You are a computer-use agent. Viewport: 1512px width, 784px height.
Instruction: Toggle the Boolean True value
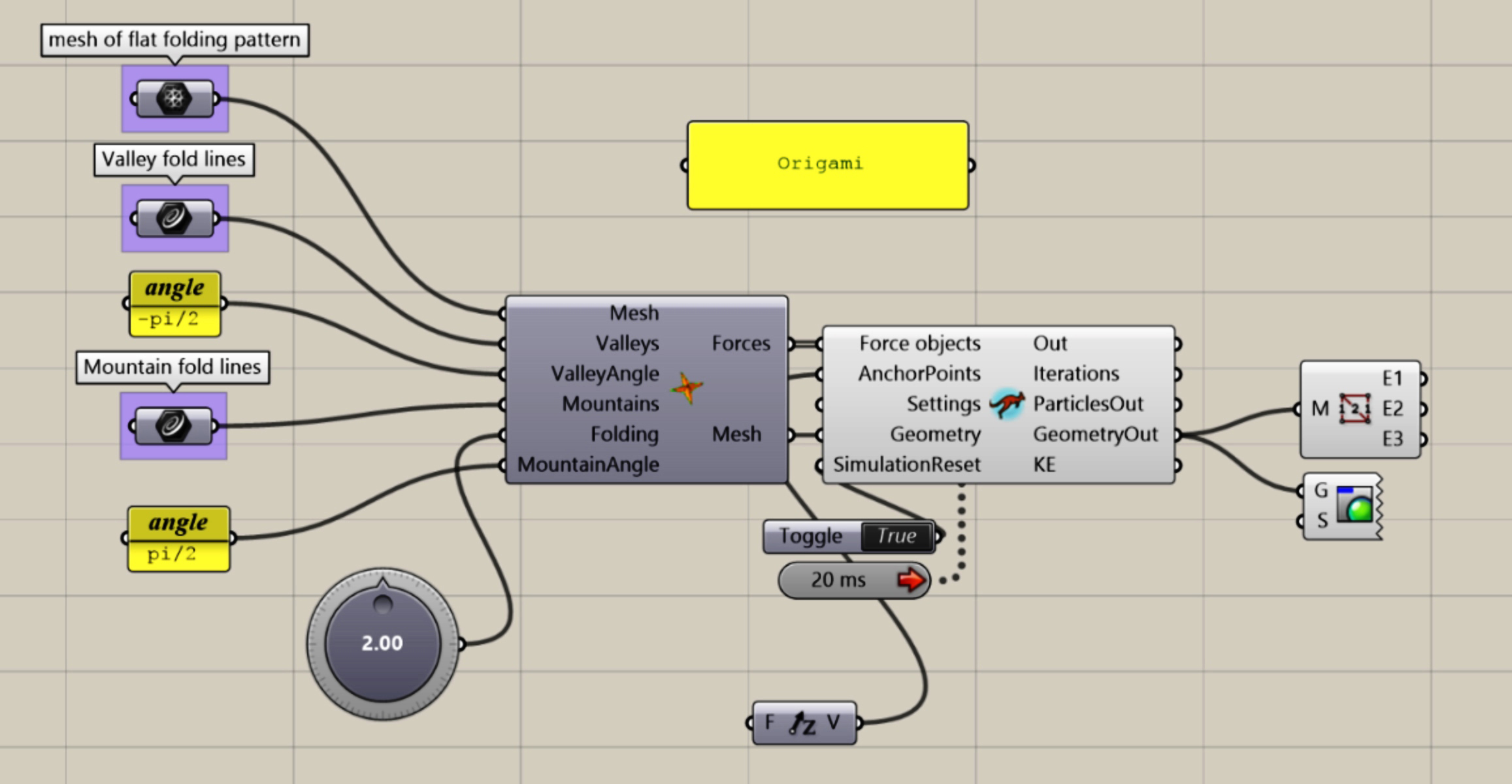[896, 536]
